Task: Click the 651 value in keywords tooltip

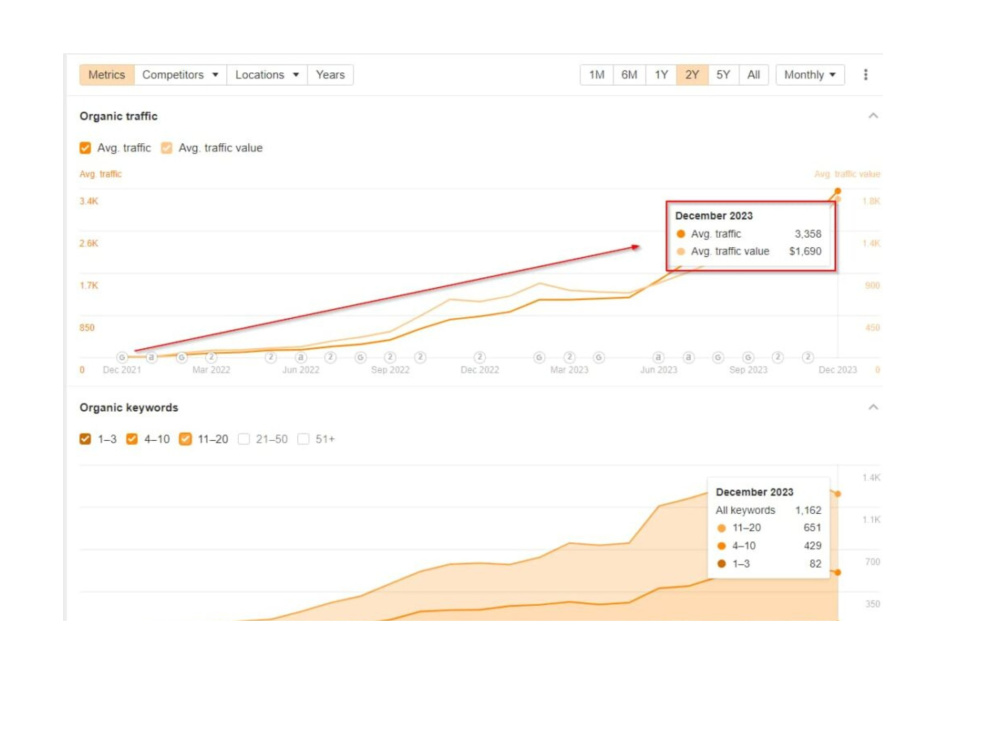Action: [x=812, y=527]
